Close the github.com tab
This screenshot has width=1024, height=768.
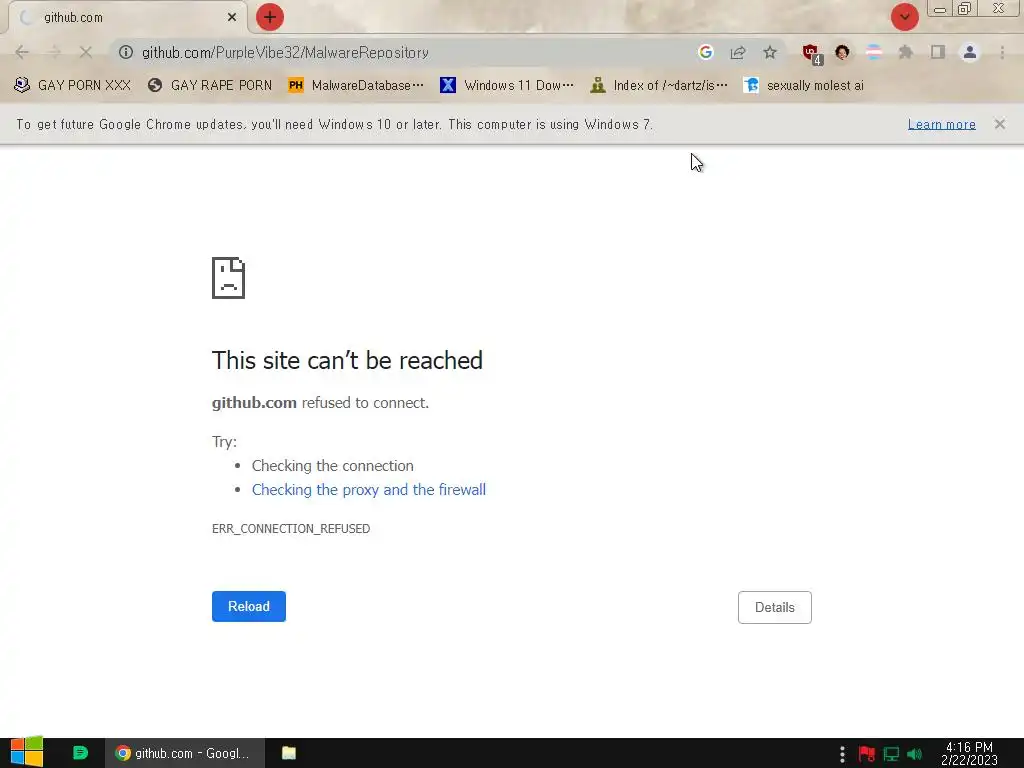(232, 18)
